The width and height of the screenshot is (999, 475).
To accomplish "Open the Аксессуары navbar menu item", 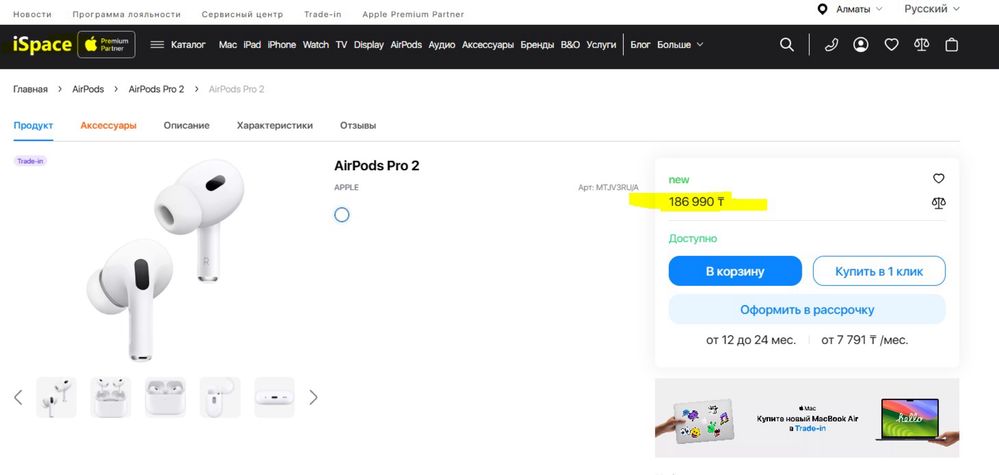I will click(487, 45).
